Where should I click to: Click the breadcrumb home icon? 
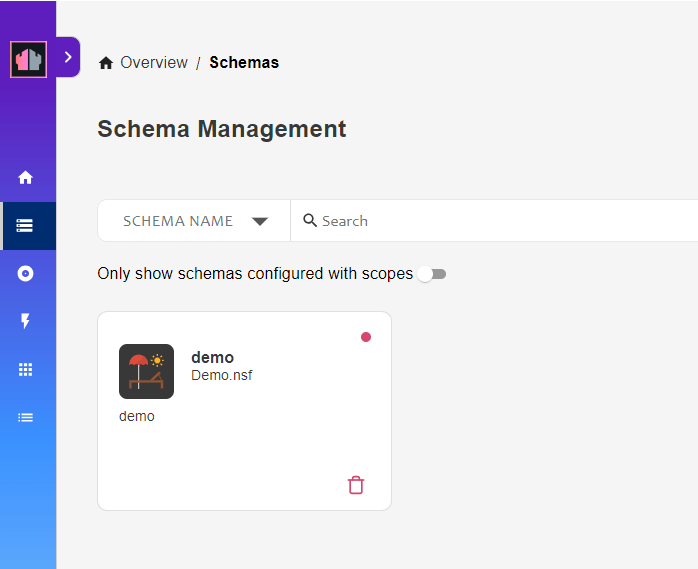click(x=106, y=63)
